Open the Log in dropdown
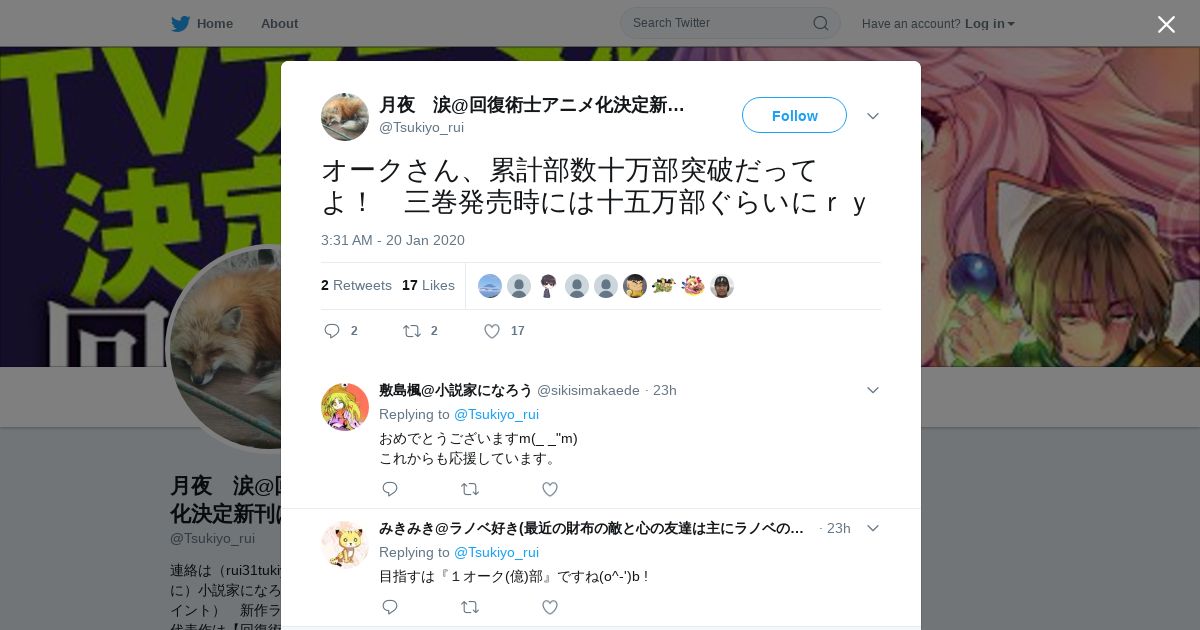This screenshot has height=630, width=1200. pyautogui.click(x=990, y=24)
